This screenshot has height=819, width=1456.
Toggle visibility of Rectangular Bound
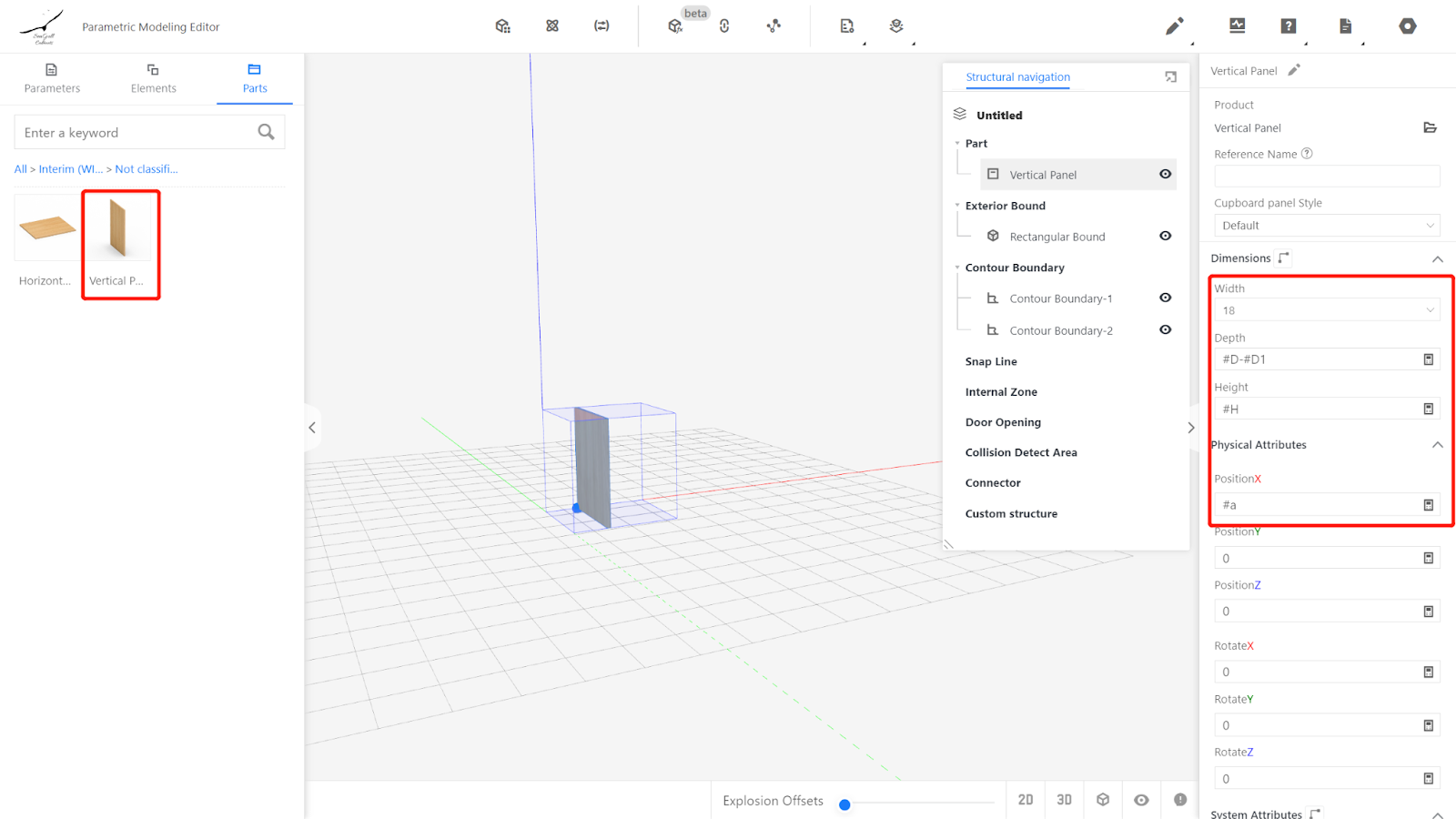coord(1165,236)
